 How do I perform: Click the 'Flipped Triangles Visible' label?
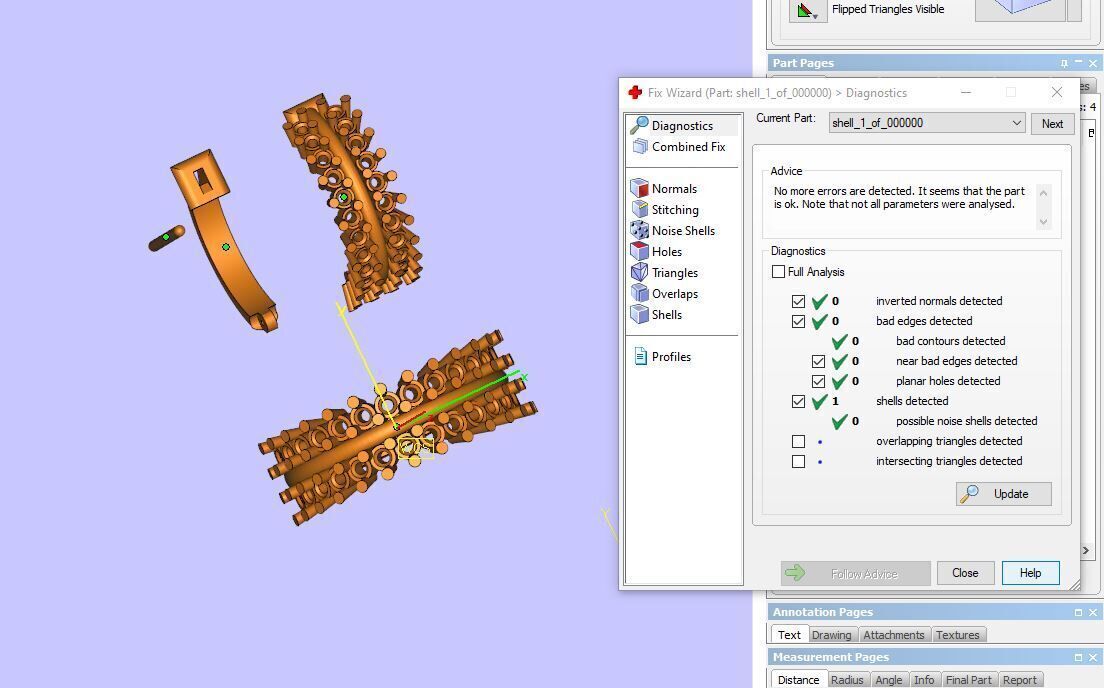click(888, 9)
